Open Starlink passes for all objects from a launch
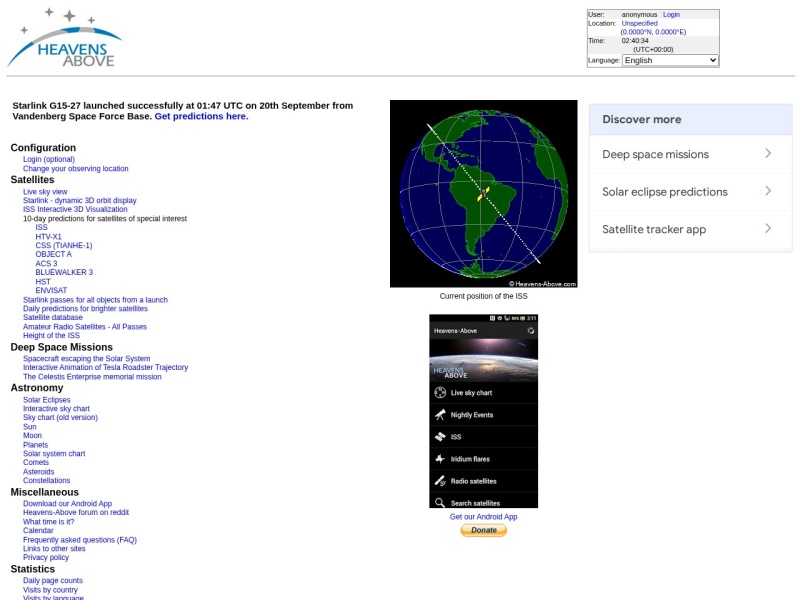Viewport: 800px width, 600px height. (95, 300)
